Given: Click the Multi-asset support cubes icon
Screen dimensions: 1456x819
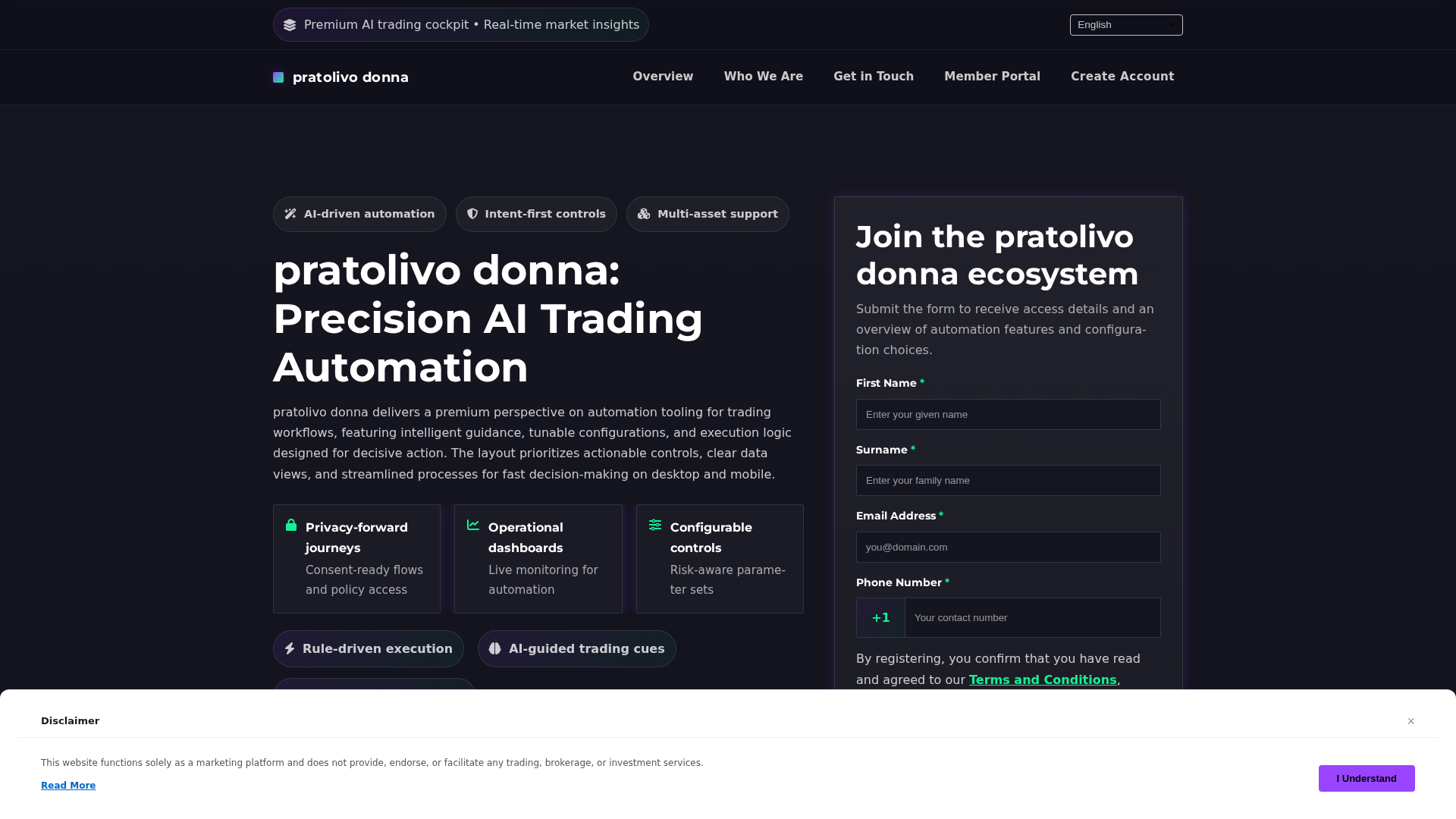Looking at the screenshot, I should [644, 214].
